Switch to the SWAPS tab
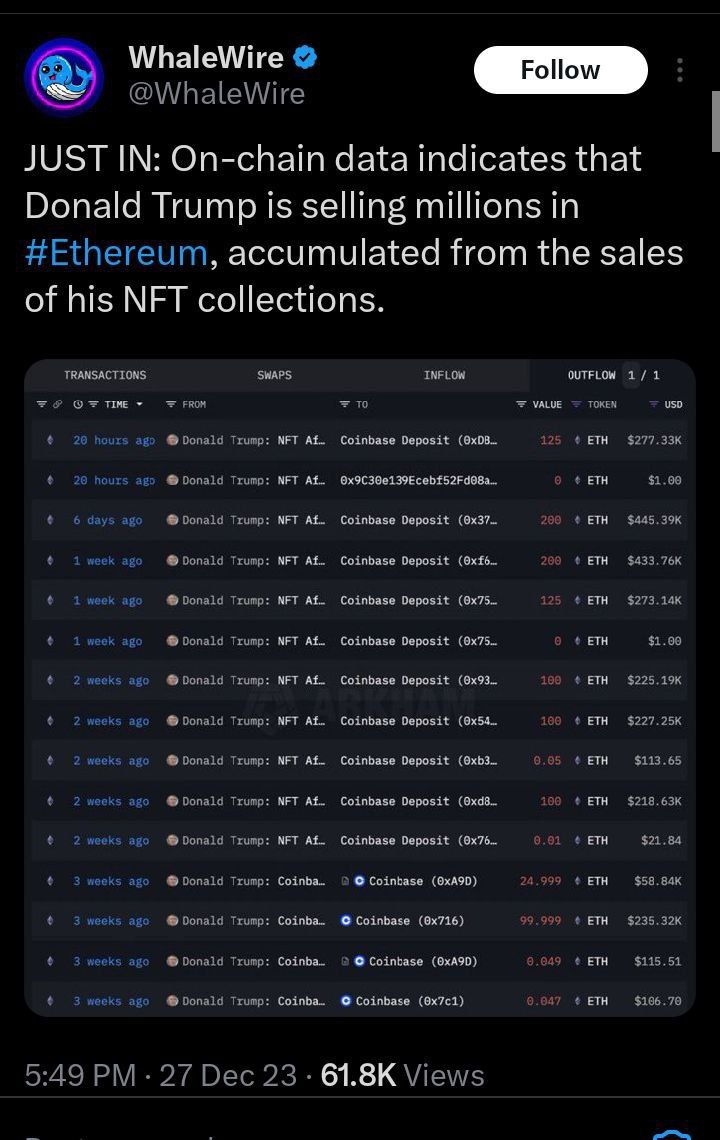 [x=274, y=375]
